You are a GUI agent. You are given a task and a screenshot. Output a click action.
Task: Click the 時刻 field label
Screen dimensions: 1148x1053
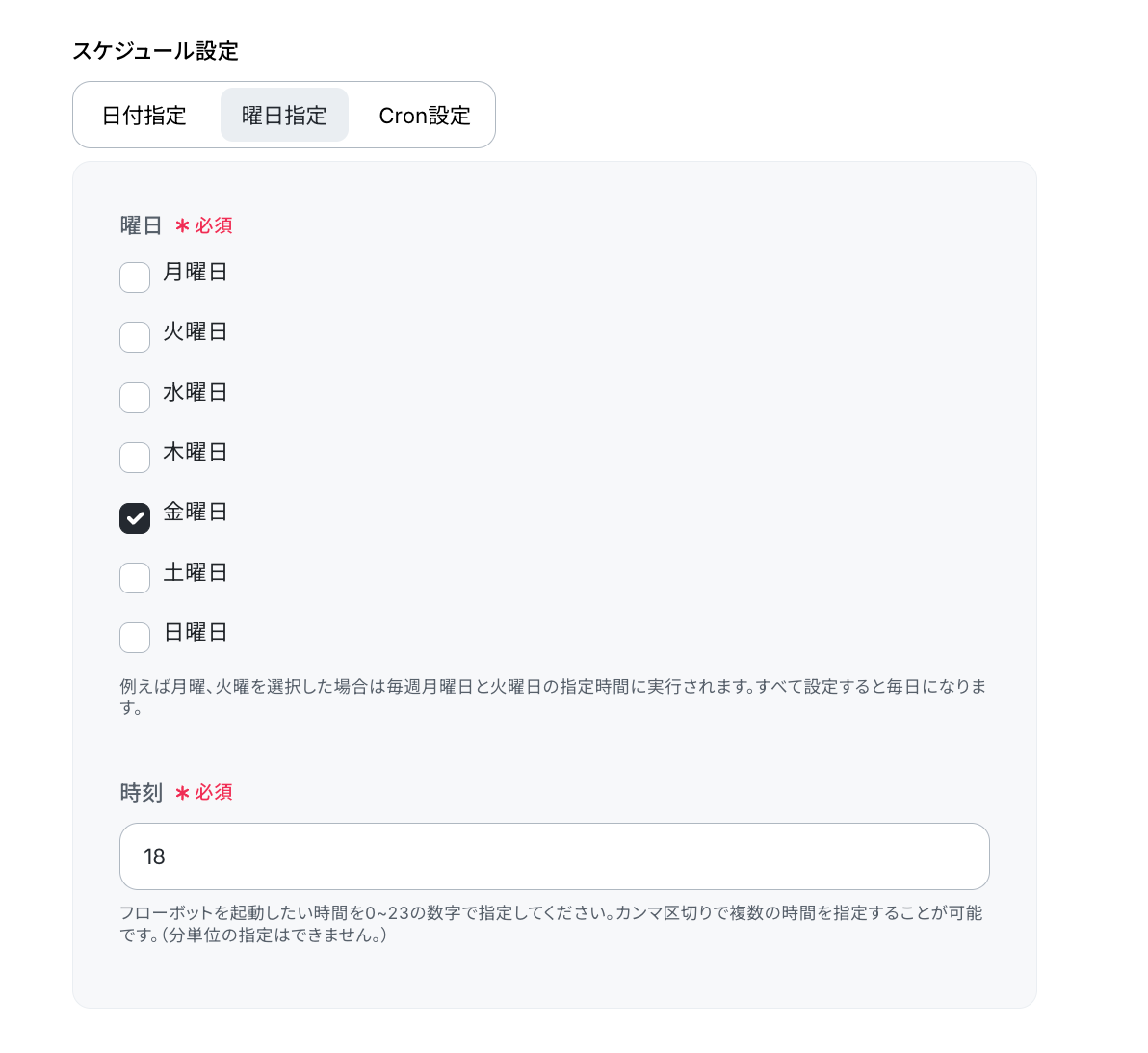142,792
